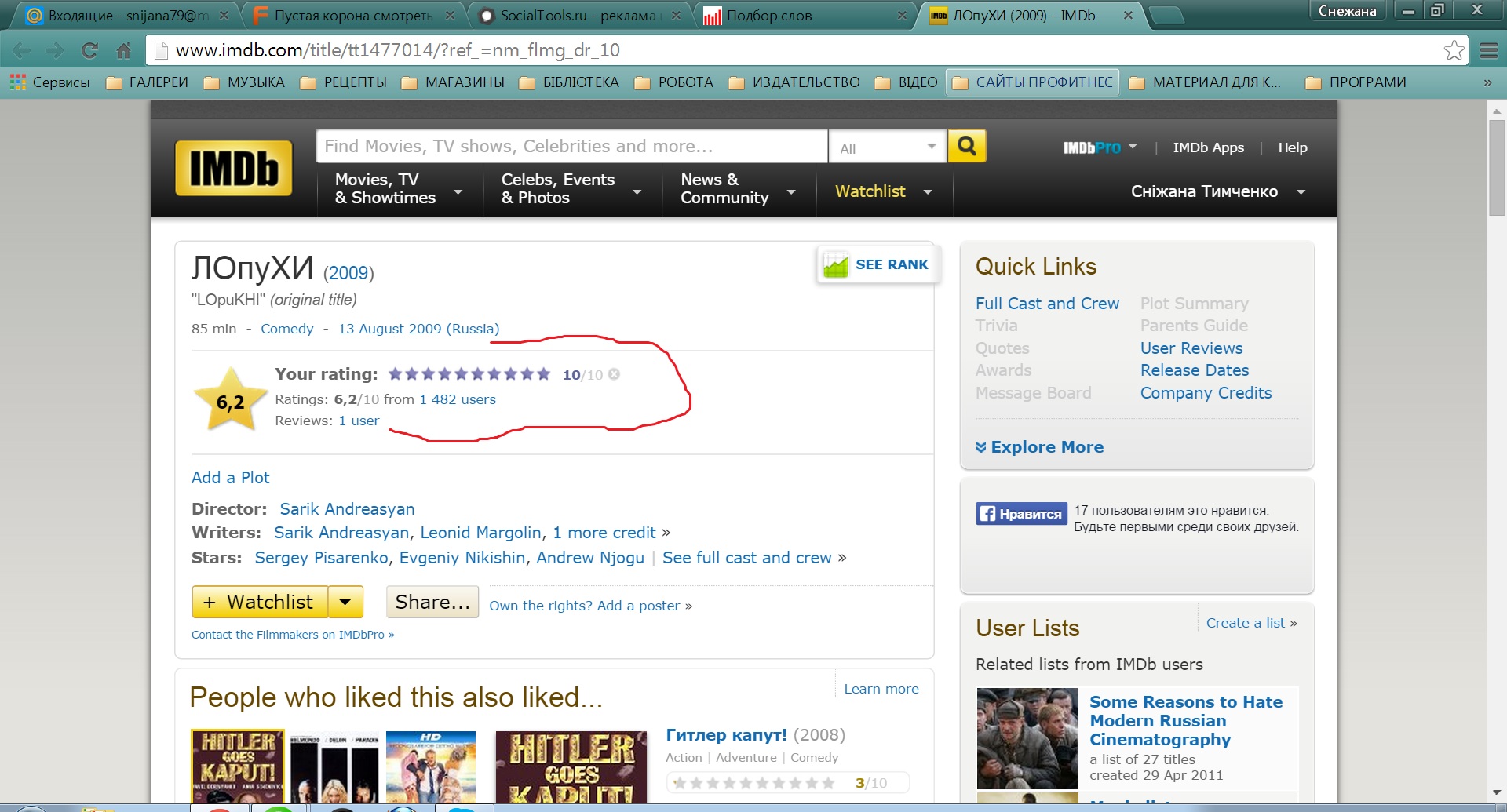Open Some Reasons to Hate list thumbnail
The height and width of the screenshot is (812, 1507).
[x=1027, y=738]
